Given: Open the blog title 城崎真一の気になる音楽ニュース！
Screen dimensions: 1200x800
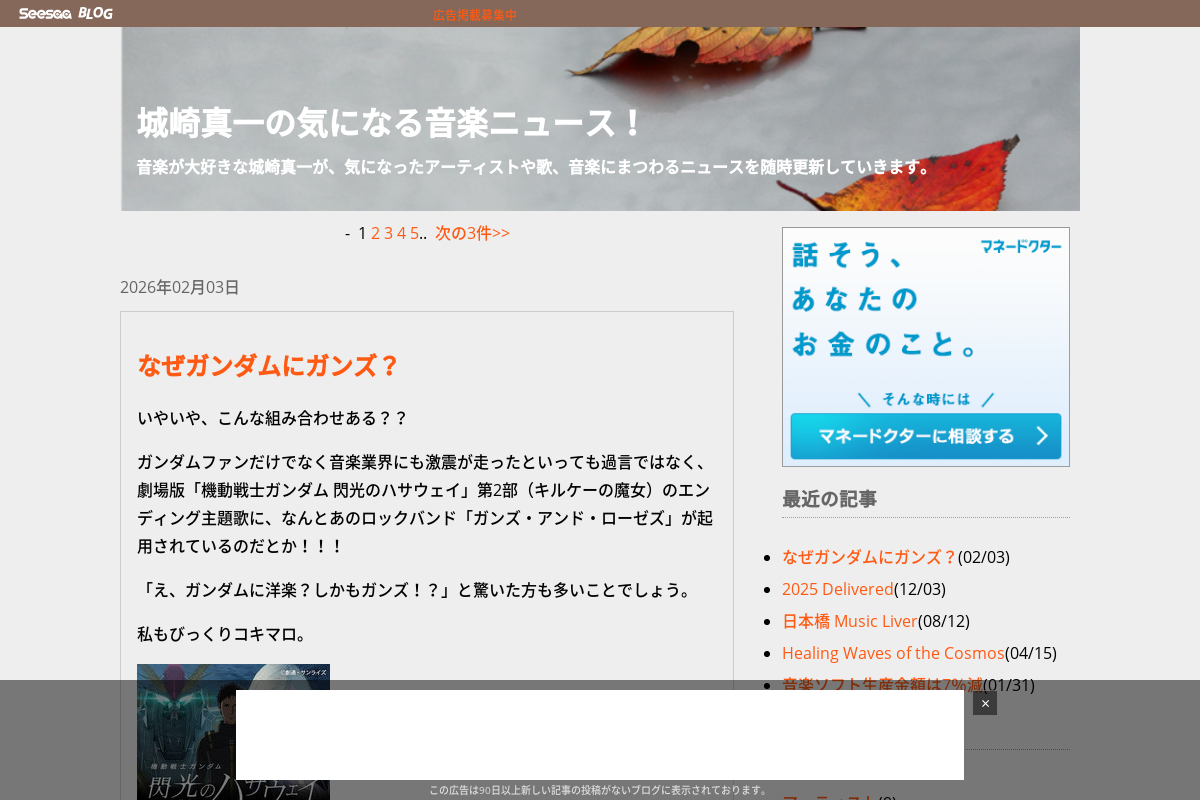Looking at the screenshot, I should point(392,123).
